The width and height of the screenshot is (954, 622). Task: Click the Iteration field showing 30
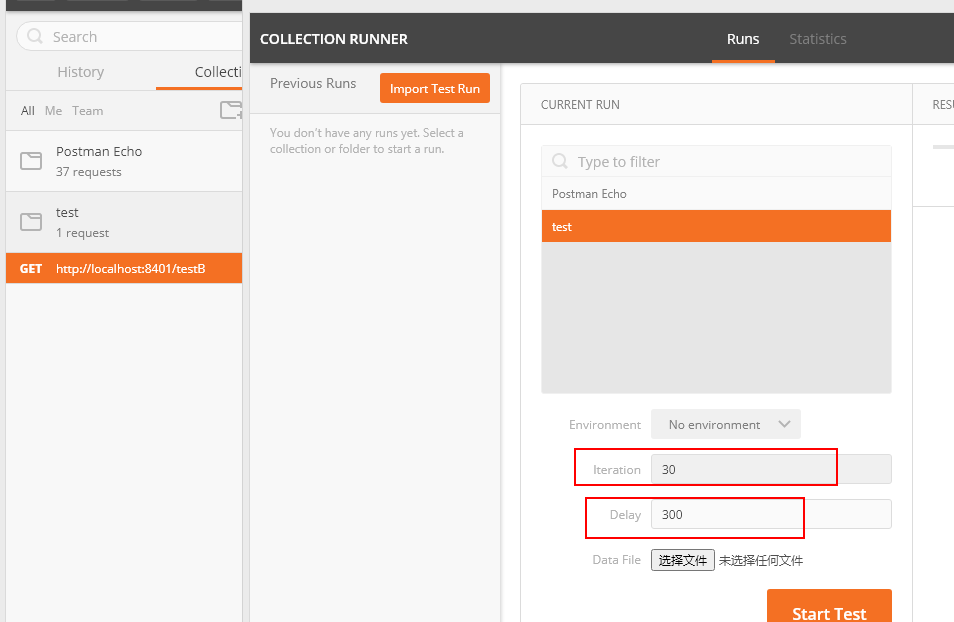point(771,469)
